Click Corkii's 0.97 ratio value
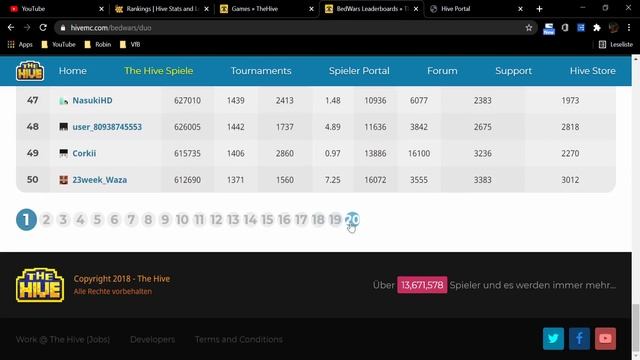The image size is (640, 360). (x=333, y=153)
